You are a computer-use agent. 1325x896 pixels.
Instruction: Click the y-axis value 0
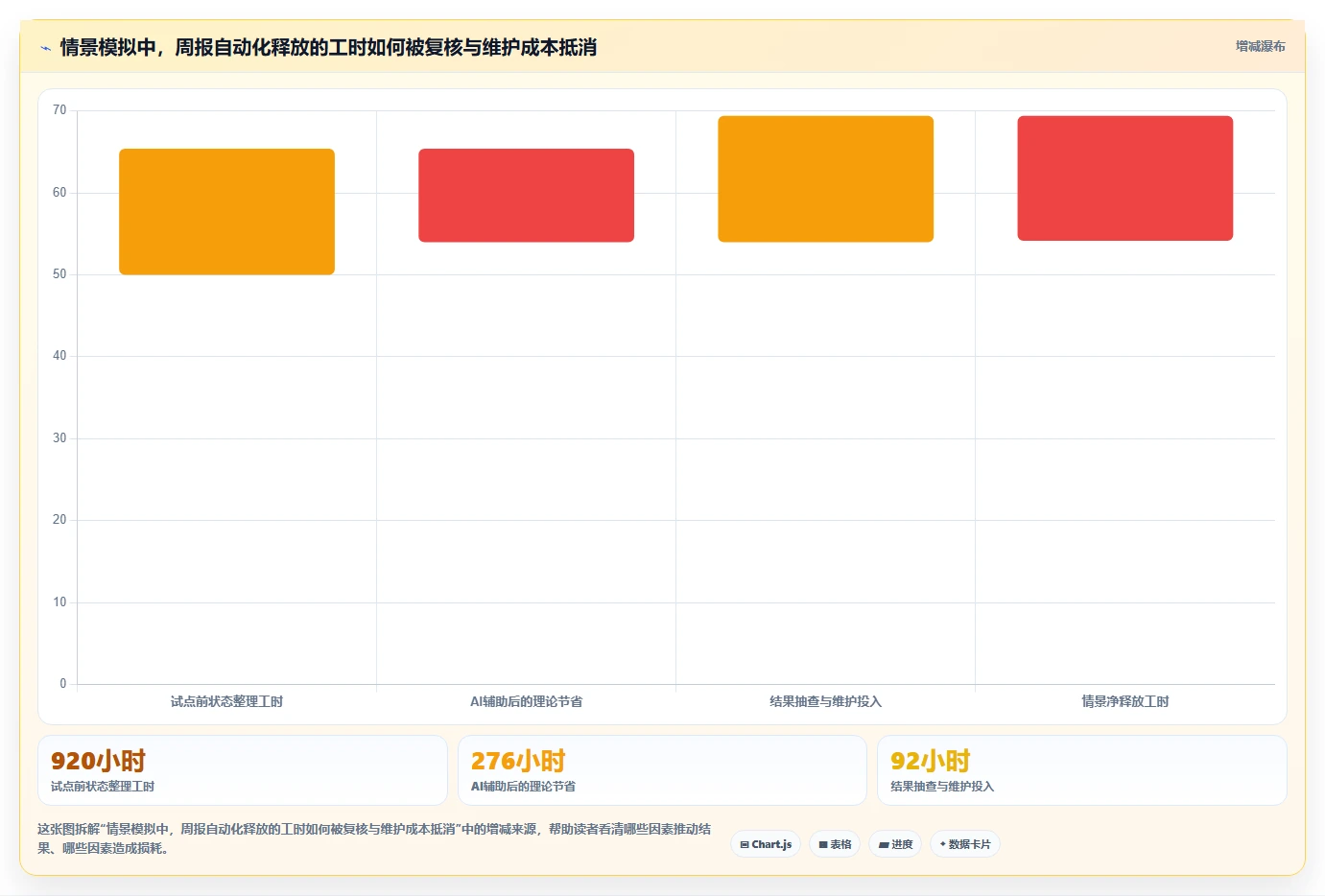[x=63, y=684]
